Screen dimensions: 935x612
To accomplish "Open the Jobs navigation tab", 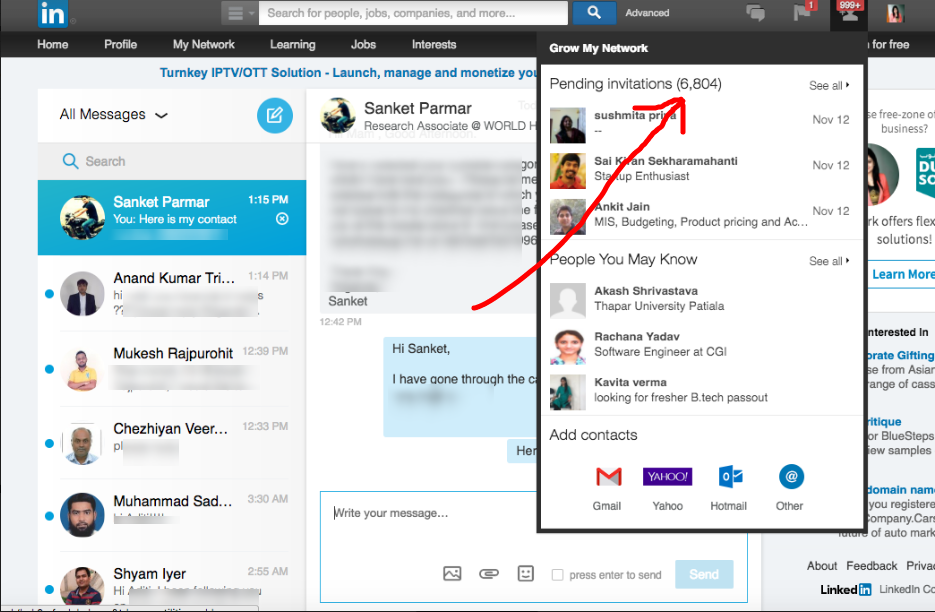I will (363, 44).
